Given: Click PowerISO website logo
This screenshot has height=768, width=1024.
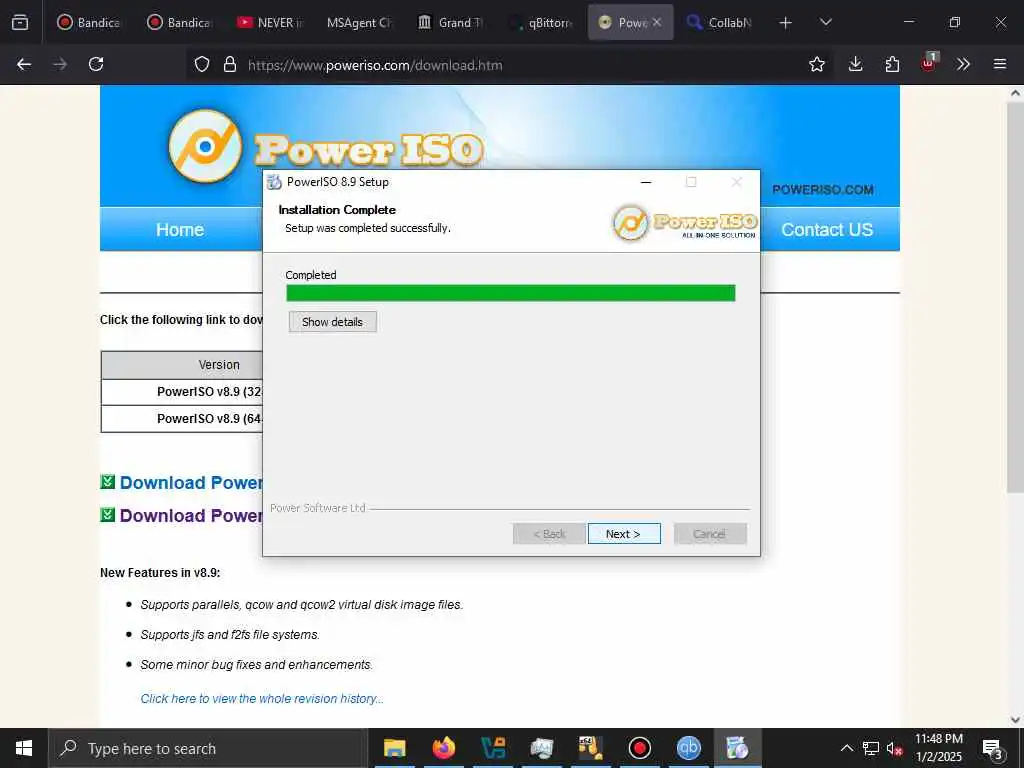Looking at the screenshot, I should coord(325,147).
